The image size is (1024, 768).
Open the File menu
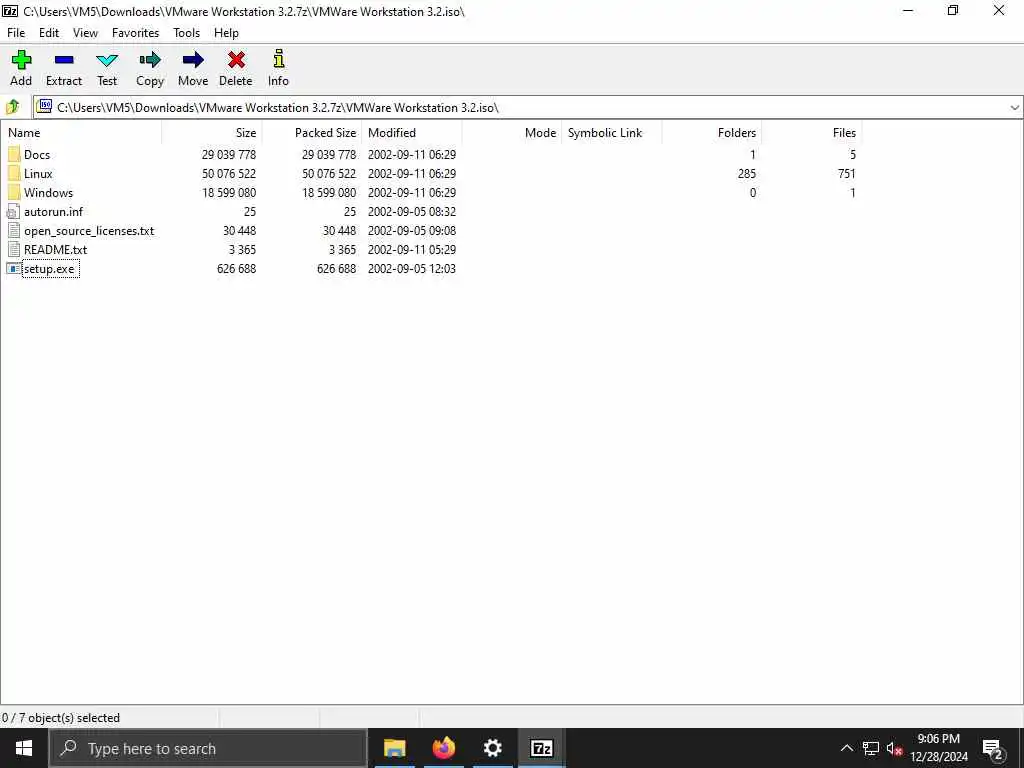16,33
